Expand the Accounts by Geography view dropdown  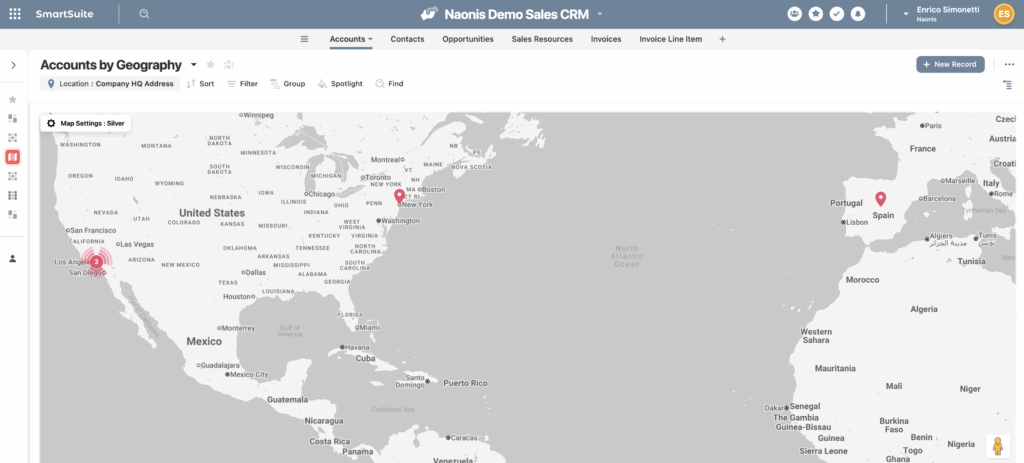pos(194,65)
